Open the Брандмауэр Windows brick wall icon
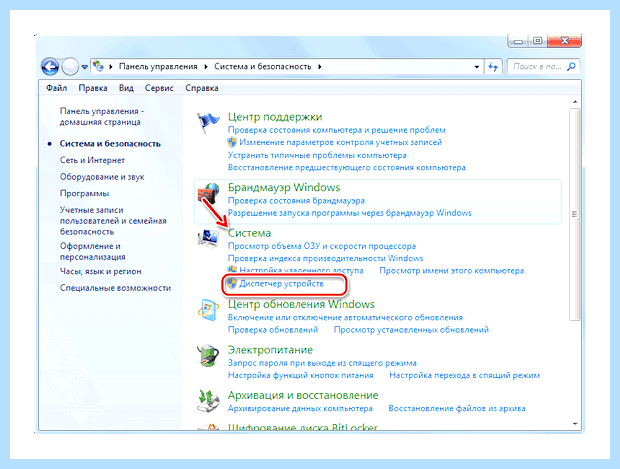This screenshot has width=620, height=469. pos(208,193)
